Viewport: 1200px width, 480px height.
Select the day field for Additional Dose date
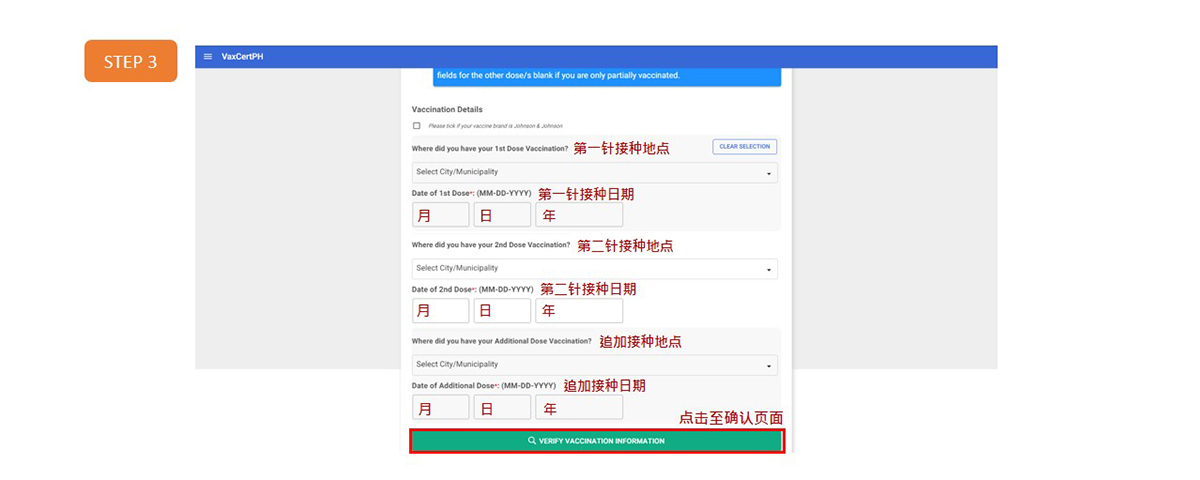[x=502, y=408]
